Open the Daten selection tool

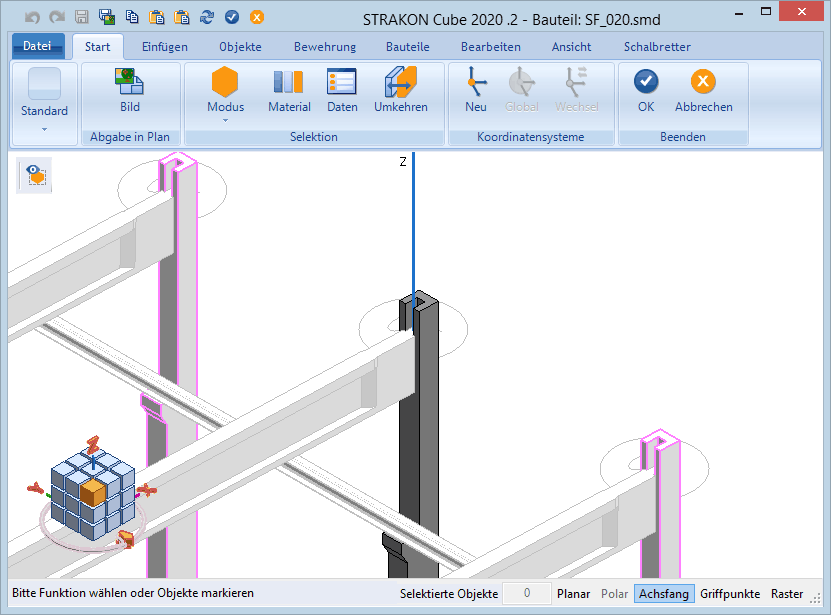coord(342,90)
